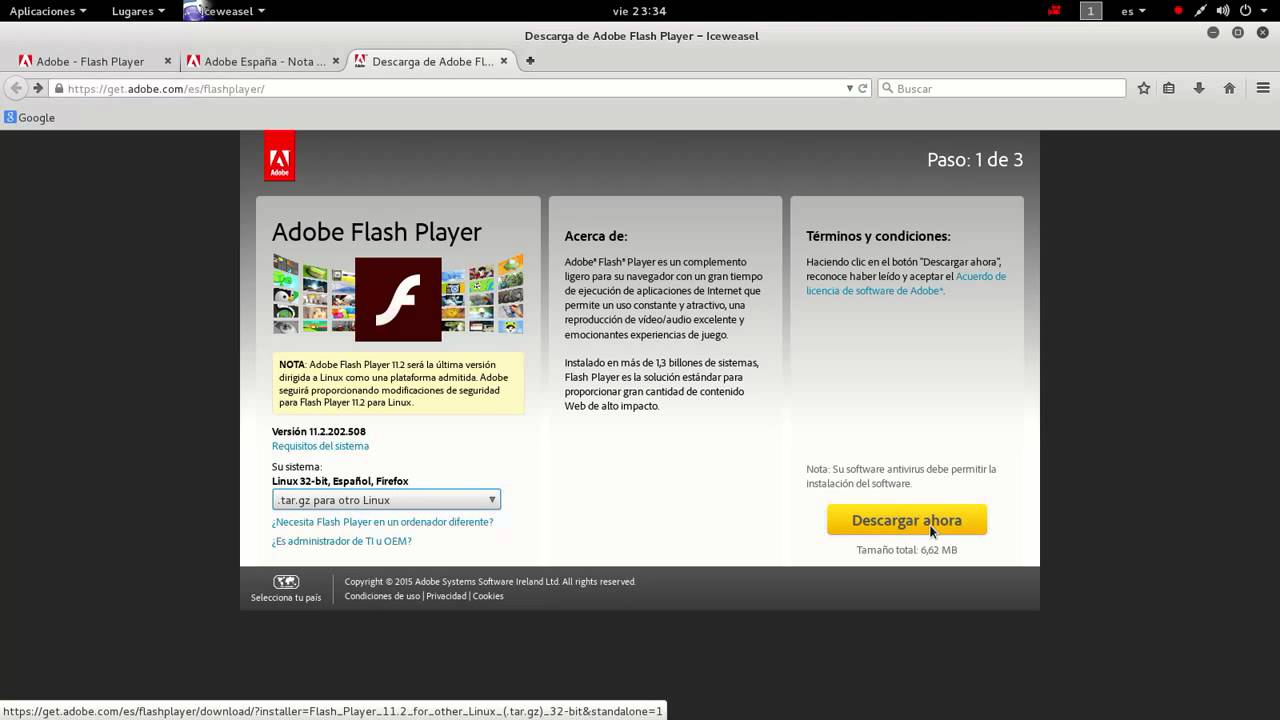The width and height of the screenshot is (1280, 720).
Task: Bookmark this page with the star icon
Action: tap(1144, 88)
